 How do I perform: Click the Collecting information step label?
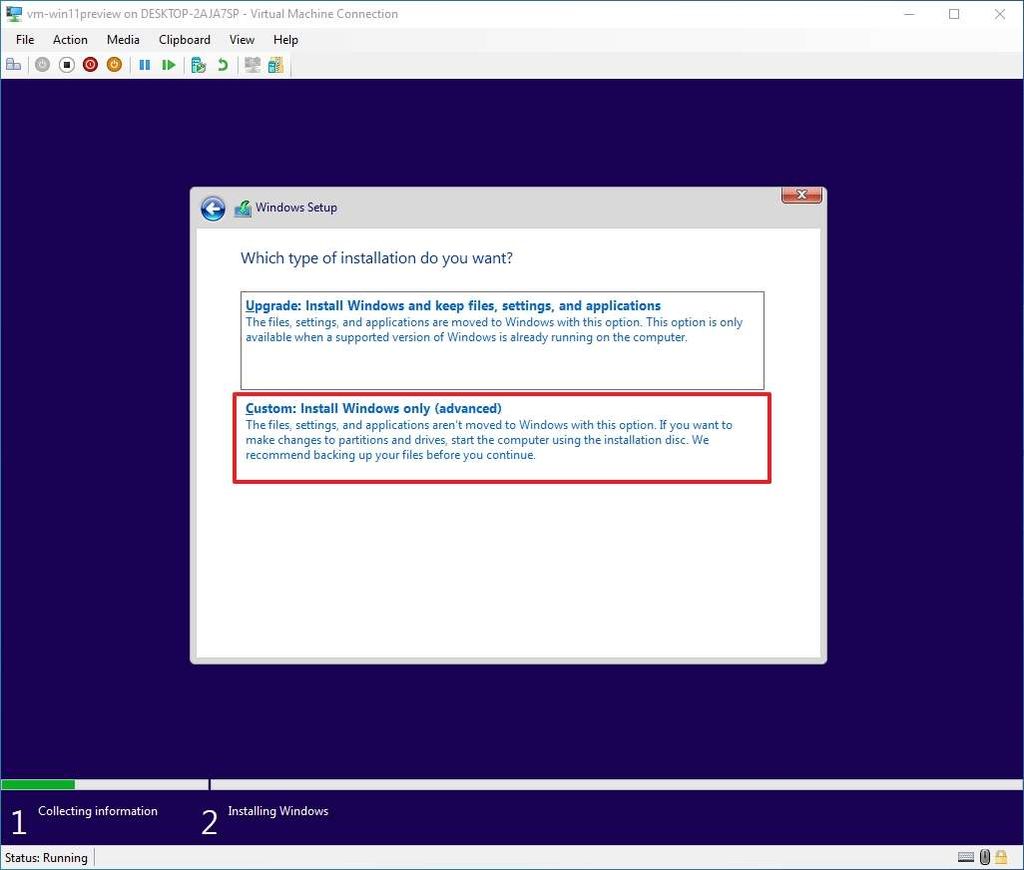click(x=96, y=811)
